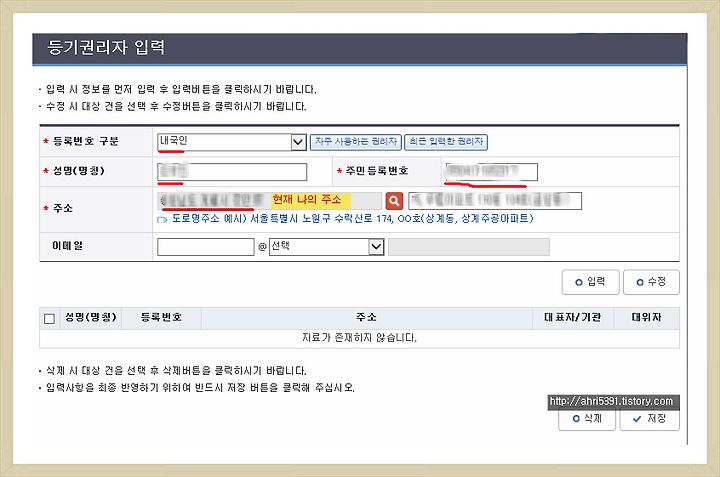This screenshot has width=720, height=477.
Task: Focus the 성명(명칭) name input field
Action: pos(232,172)
